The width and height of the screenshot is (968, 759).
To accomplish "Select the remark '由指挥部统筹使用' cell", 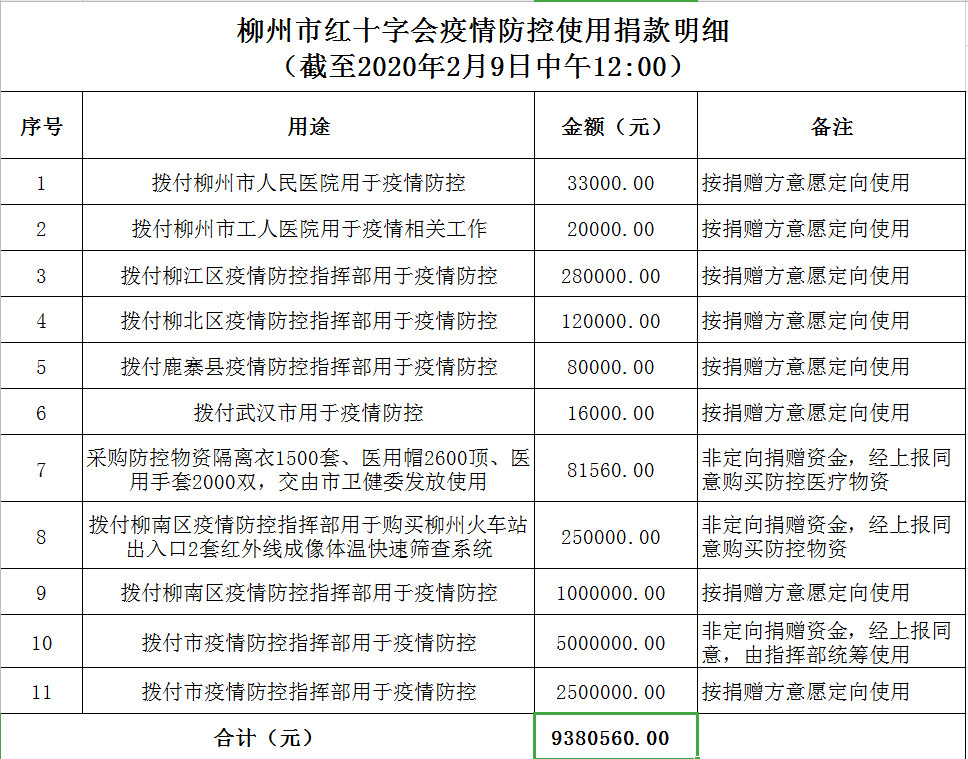I will [832, 642].
